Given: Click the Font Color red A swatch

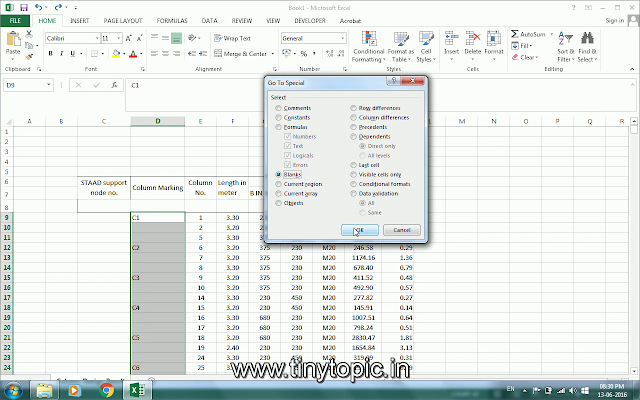Looking at the screenshot, I should pos(133,53).
